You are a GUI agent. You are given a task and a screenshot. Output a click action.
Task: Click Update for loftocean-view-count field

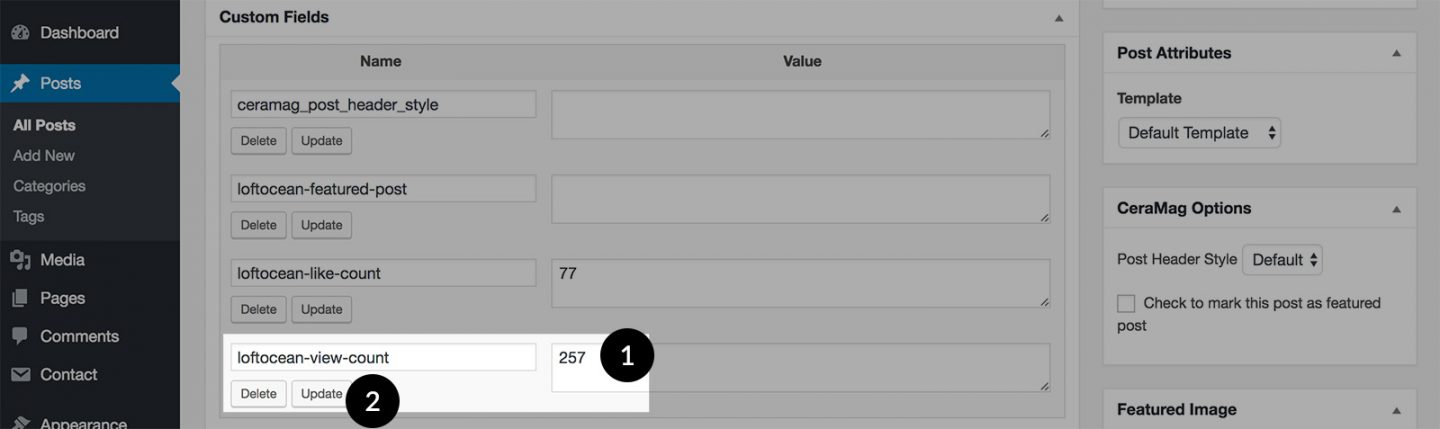[322, 394]
